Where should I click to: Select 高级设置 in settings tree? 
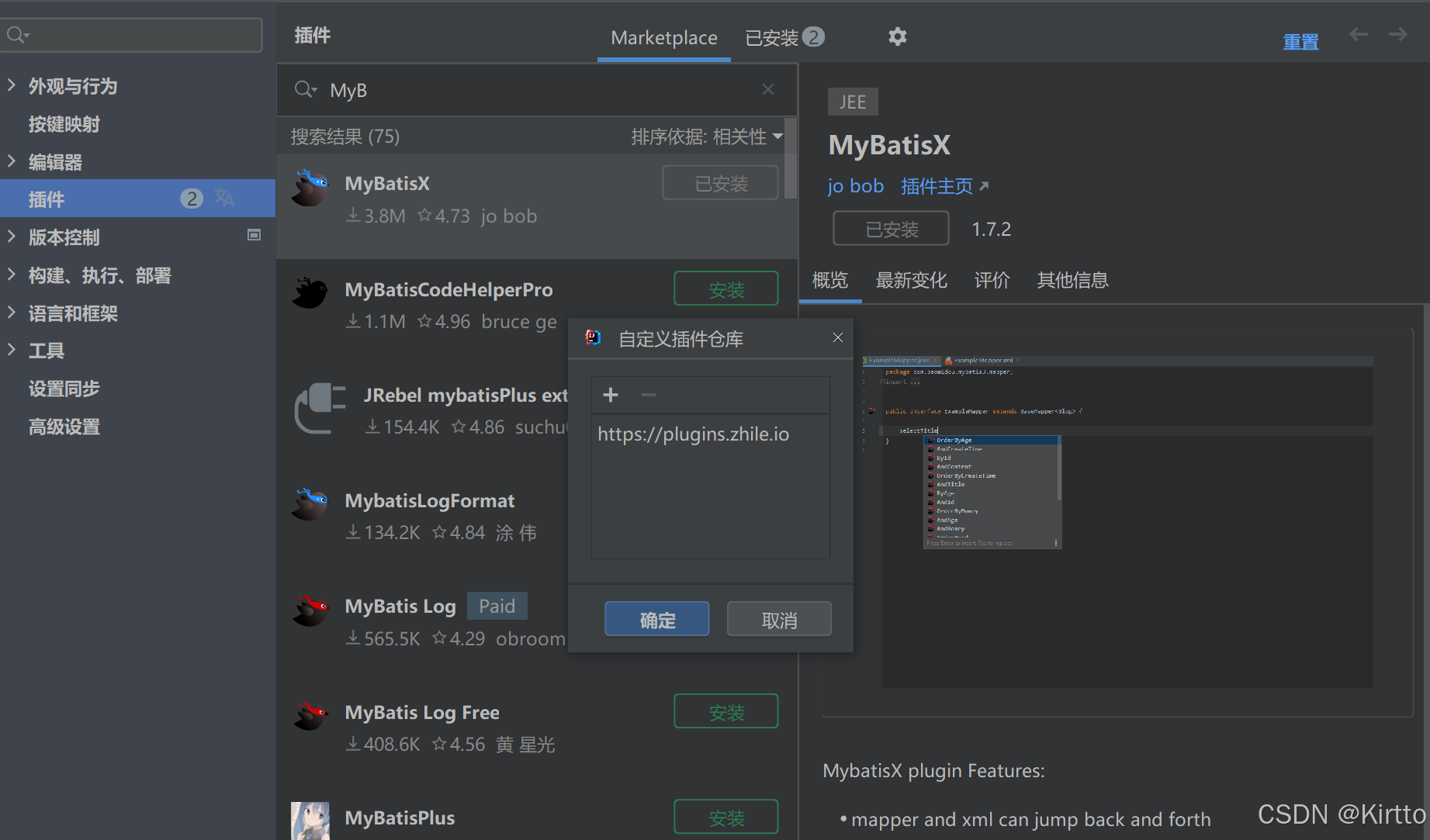(x=64, y=427)
